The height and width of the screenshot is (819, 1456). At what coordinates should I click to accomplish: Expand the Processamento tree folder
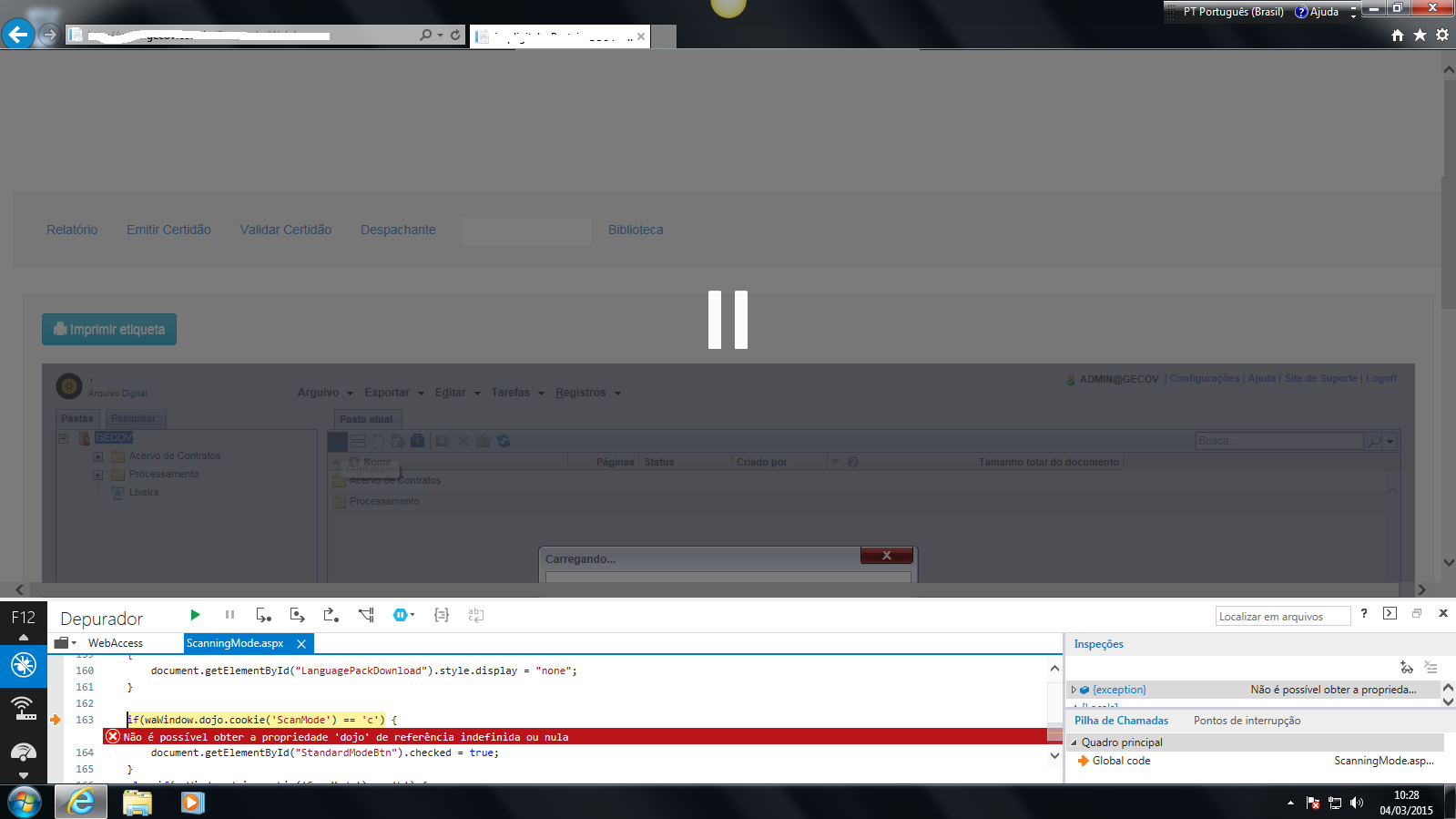pyautogui.click(x=97, y=475)
